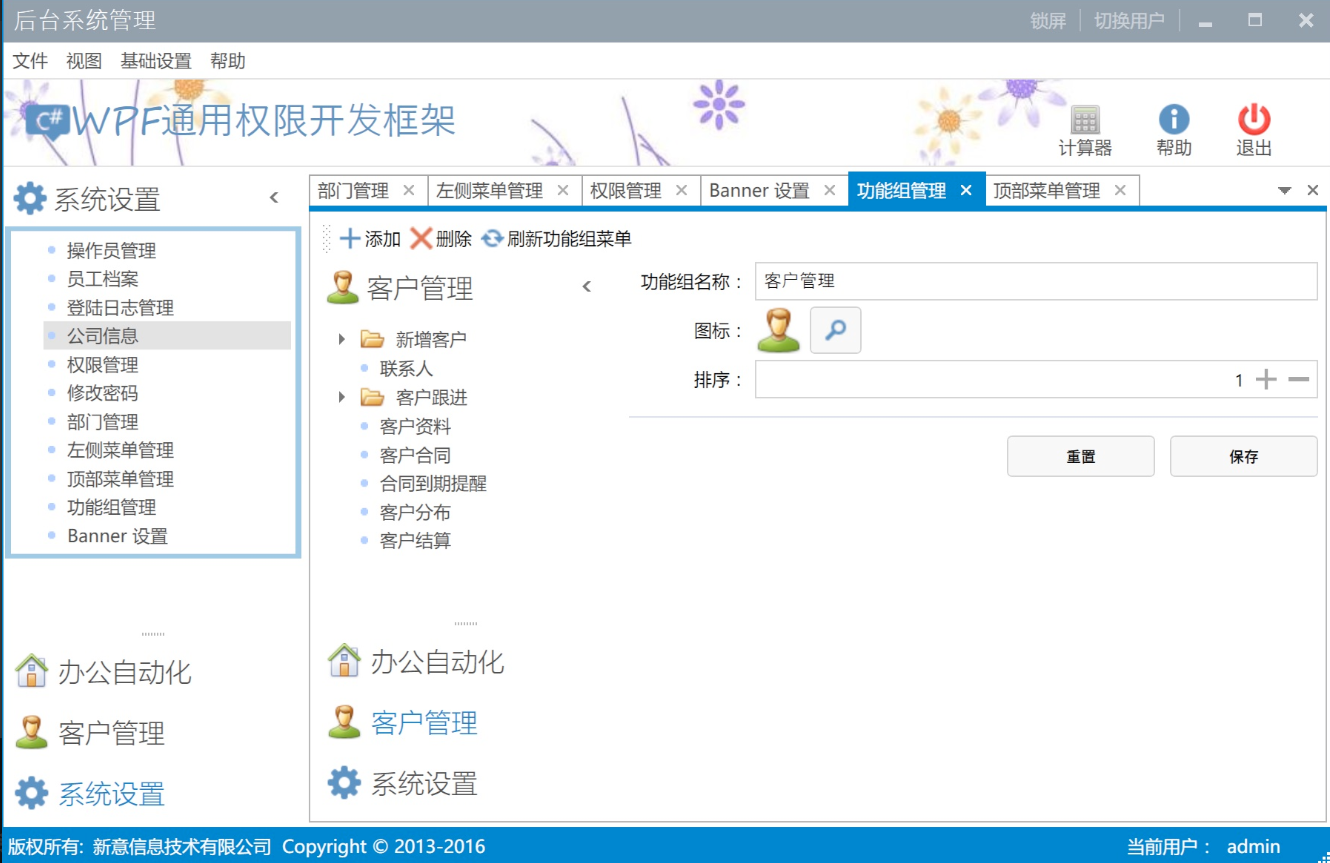
Task: Click the user avatar icon preview
Action: click(x=779, y=331)
